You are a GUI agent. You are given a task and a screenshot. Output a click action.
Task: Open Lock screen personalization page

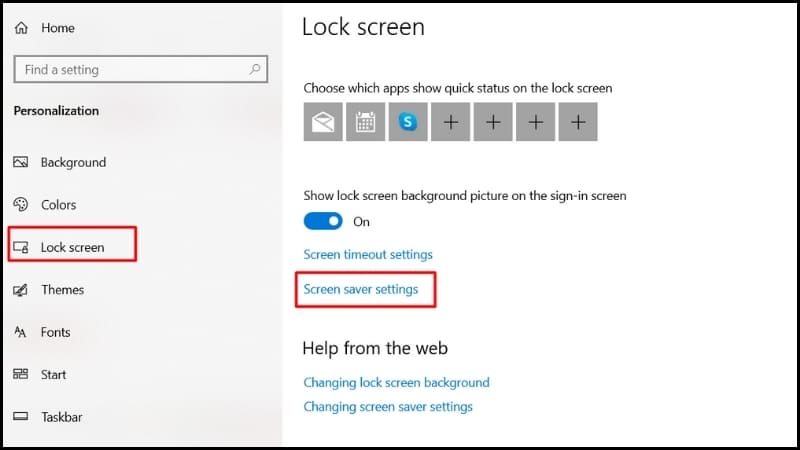pos(72,247)
